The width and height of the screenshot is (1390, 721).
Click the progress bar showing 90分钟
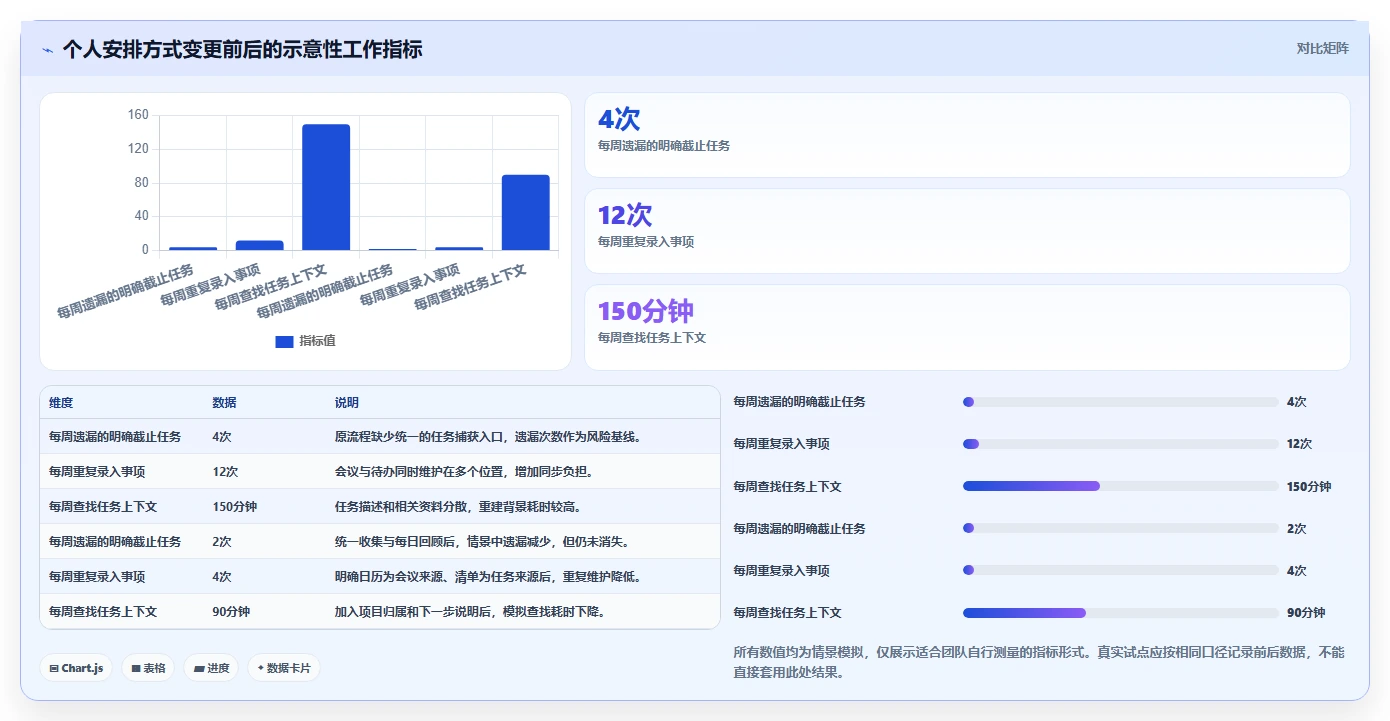click(x=1120, y=613)
